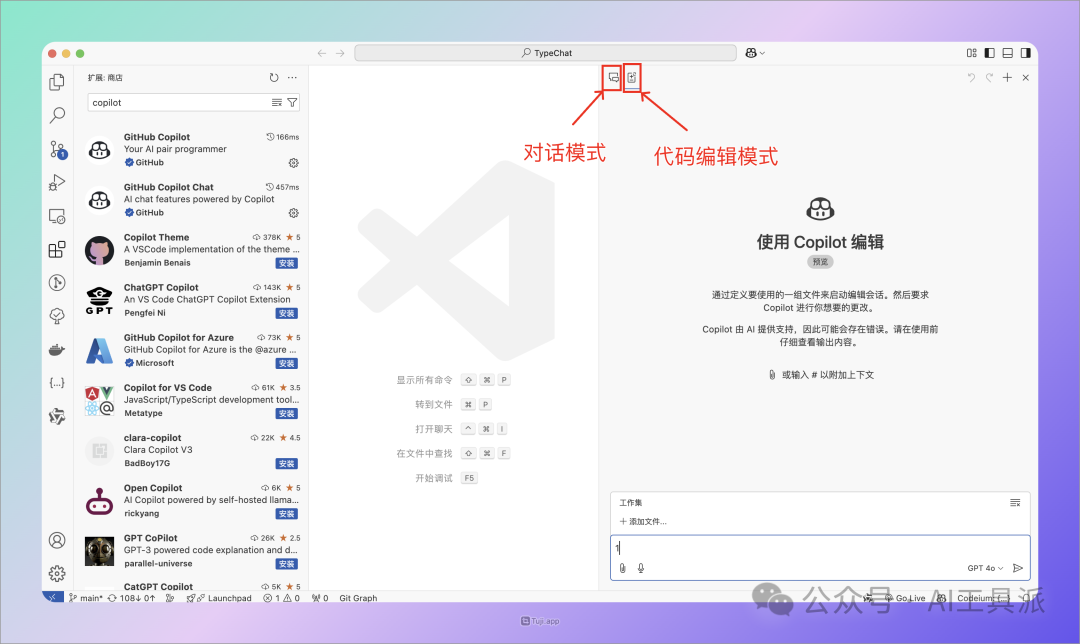Close the Copilot edits panel
The height and width of the screenshot is (644, 1080).
[x=1026, y=78]
